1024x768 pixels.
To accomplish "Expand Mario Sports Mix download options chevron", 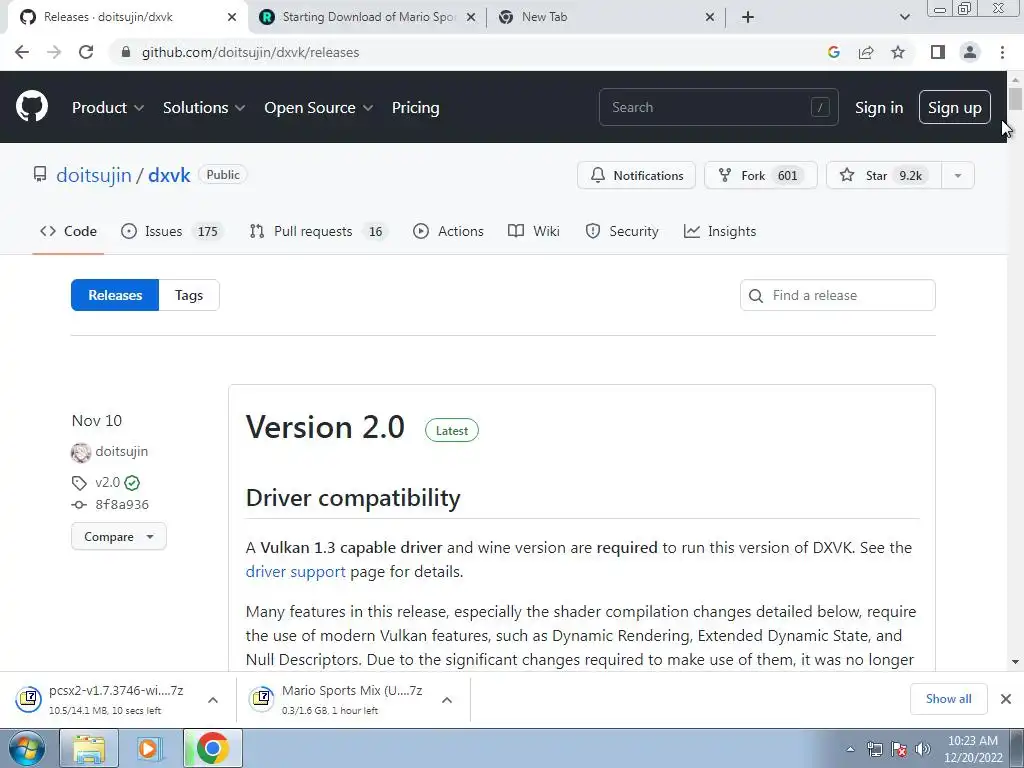I will (x=447, y=700).
